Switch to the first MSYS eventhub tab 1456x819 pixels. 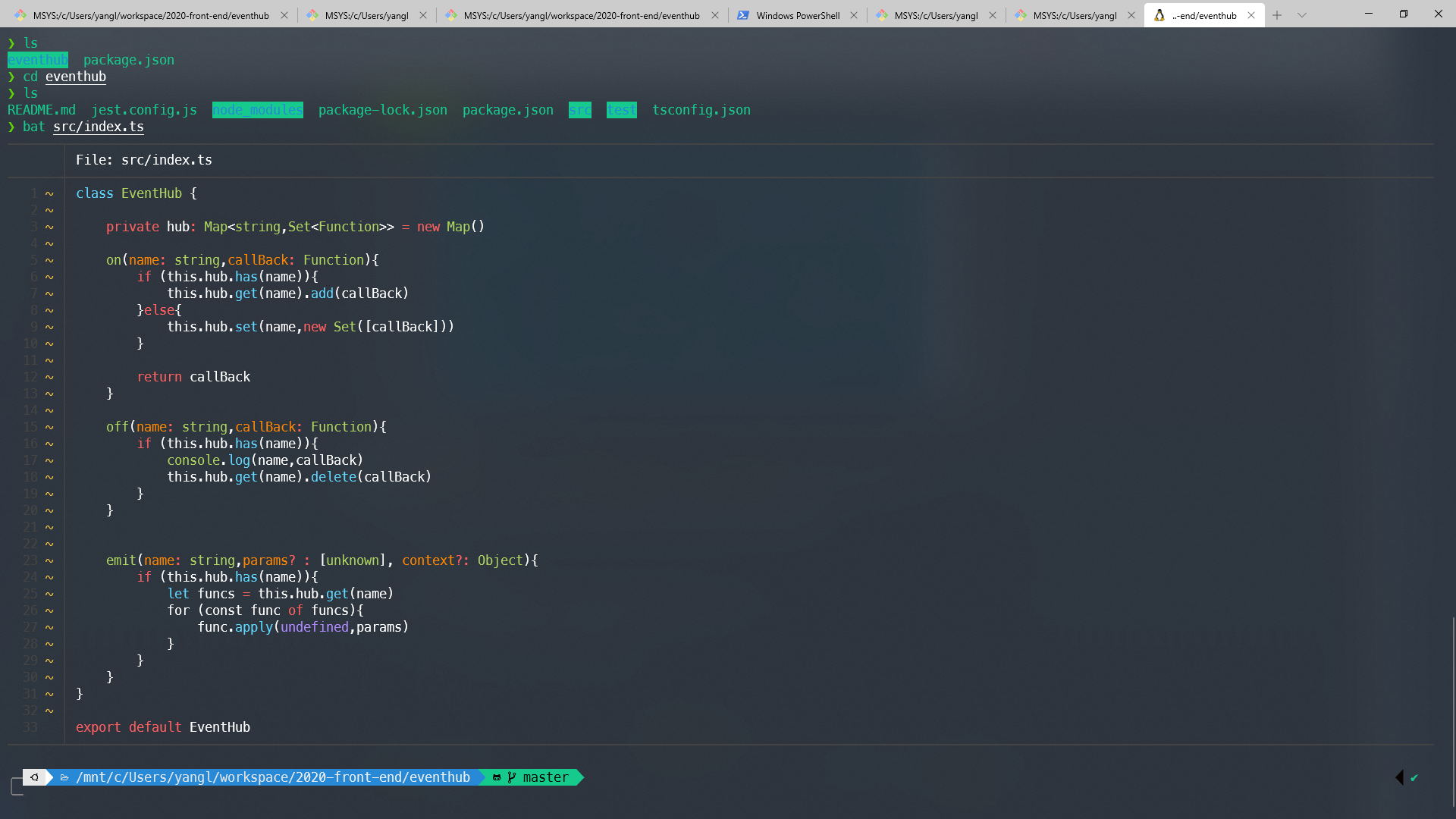point(150,15)
